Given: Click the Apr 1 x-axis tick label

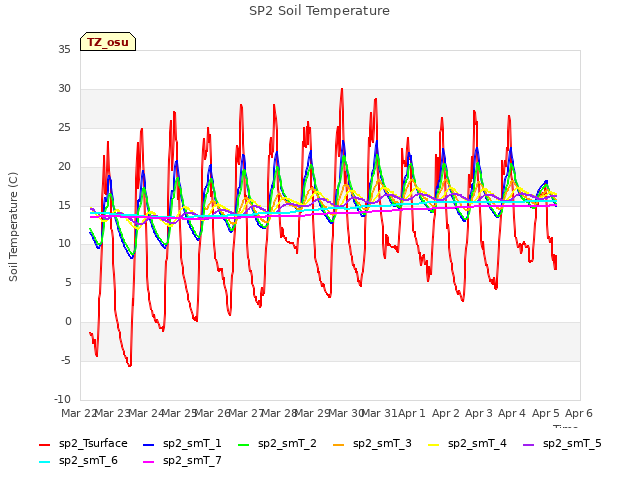Looking at the screenshot, I should pos(411,413).
